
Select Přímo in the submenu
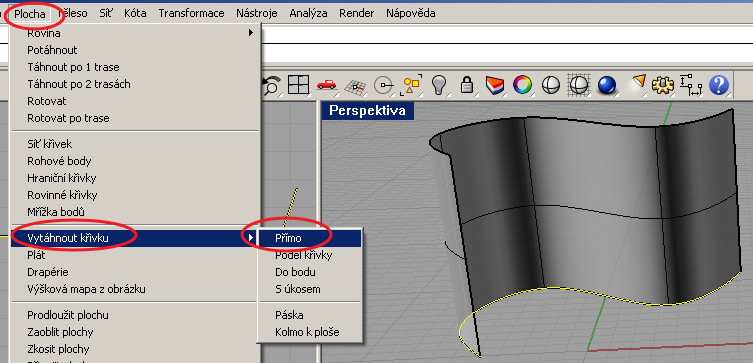coord(310,238)
